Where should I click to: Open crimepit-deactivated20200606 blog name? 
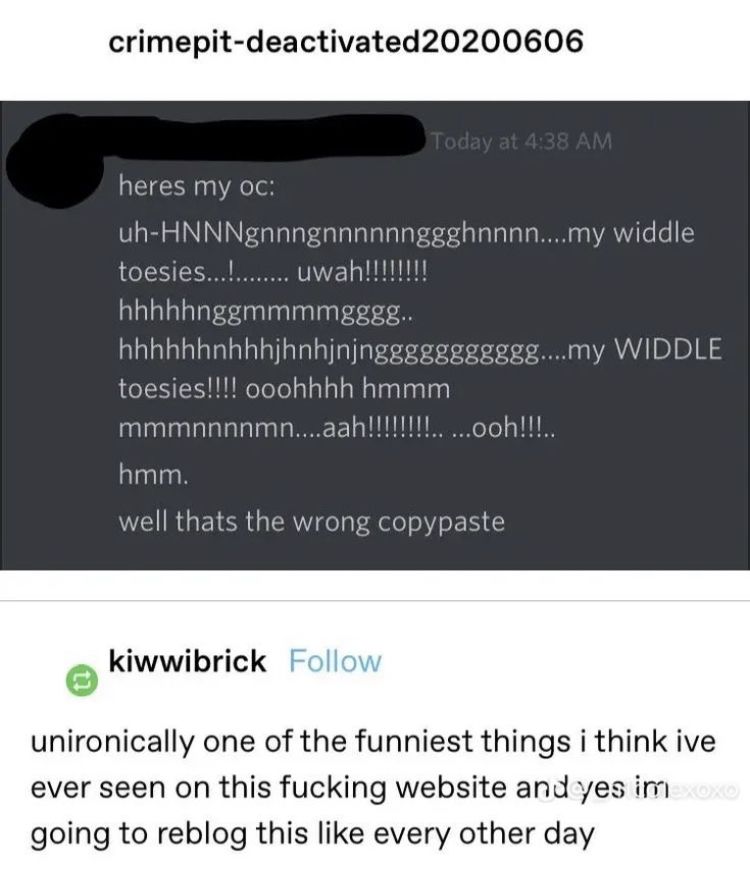(346, 42)
